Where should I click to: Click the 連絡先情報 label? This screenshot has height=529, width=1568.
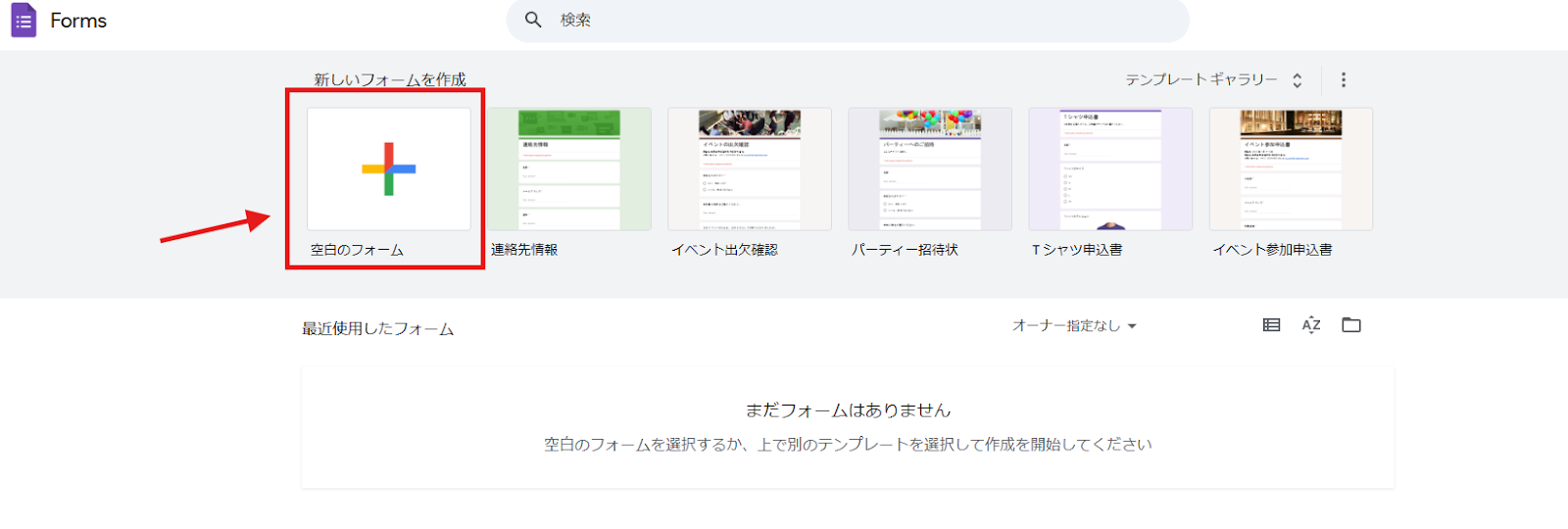524,250
